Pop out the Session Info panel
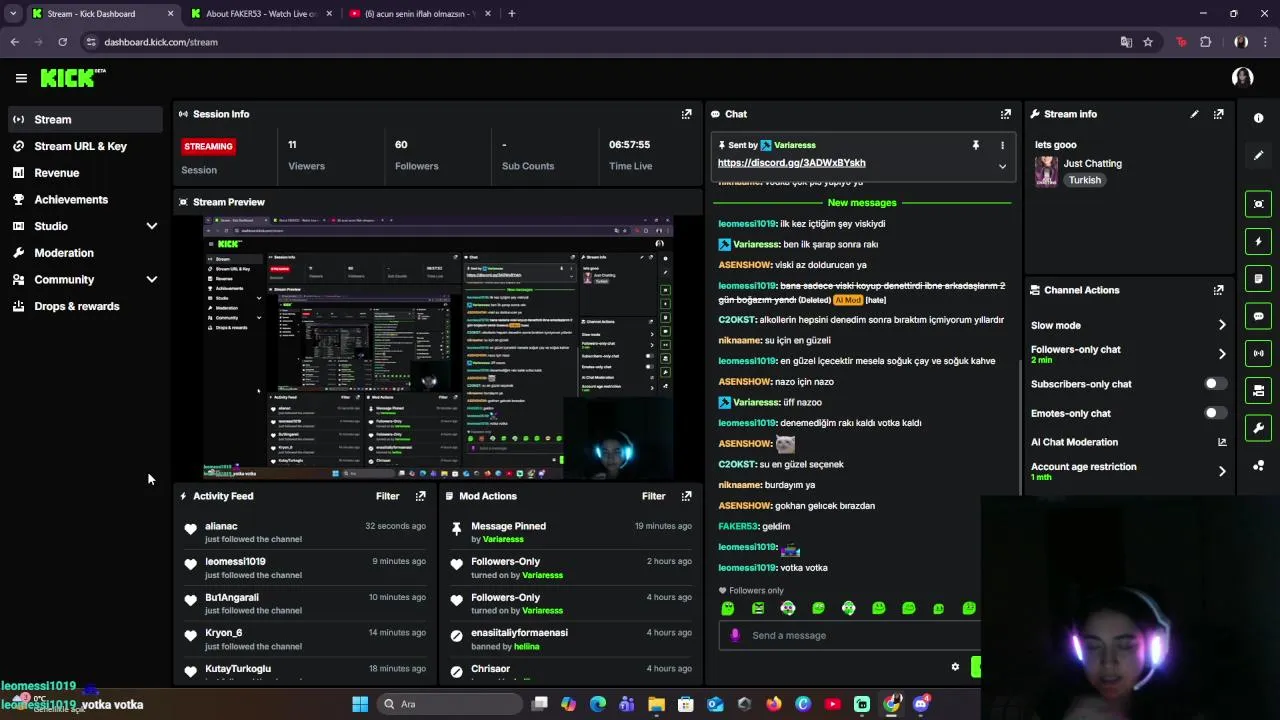 (x=686, y=114)
